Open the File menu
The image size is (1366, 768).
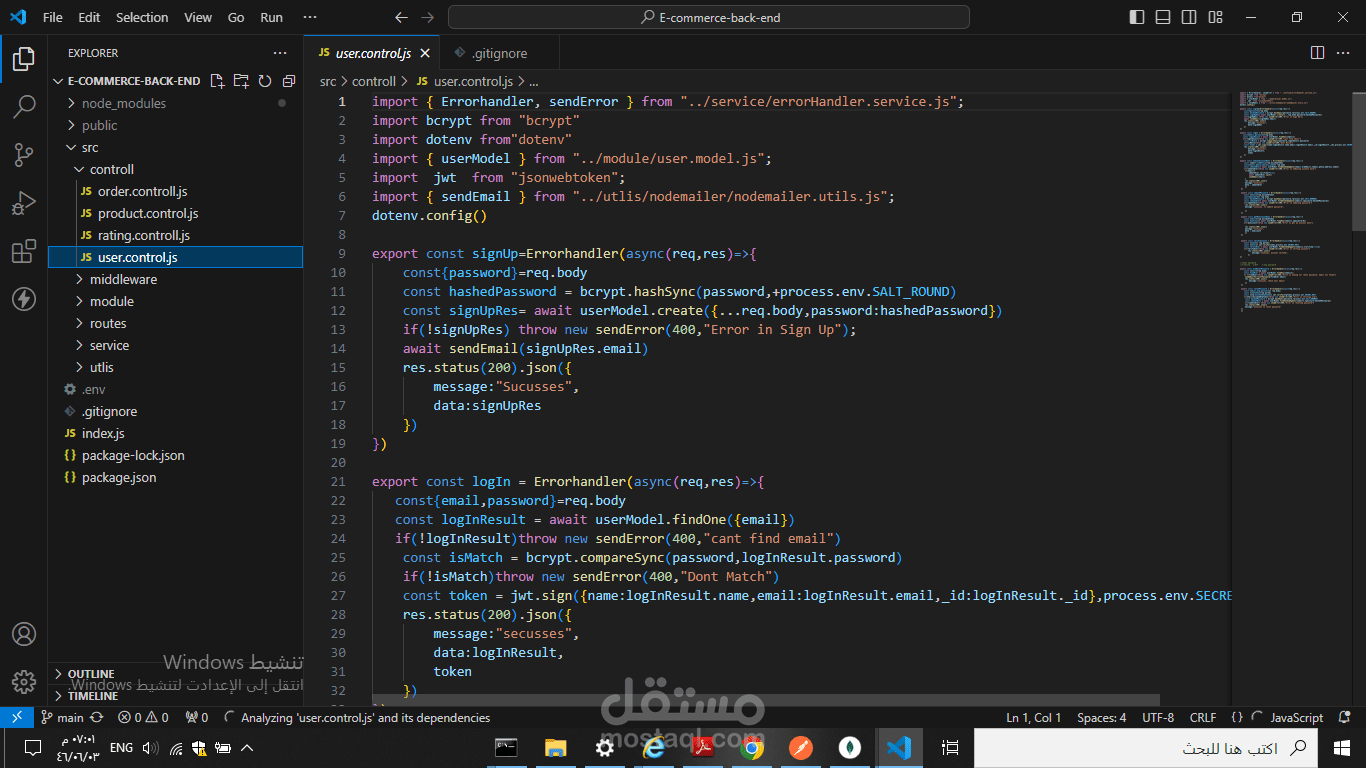coord(53,17)
